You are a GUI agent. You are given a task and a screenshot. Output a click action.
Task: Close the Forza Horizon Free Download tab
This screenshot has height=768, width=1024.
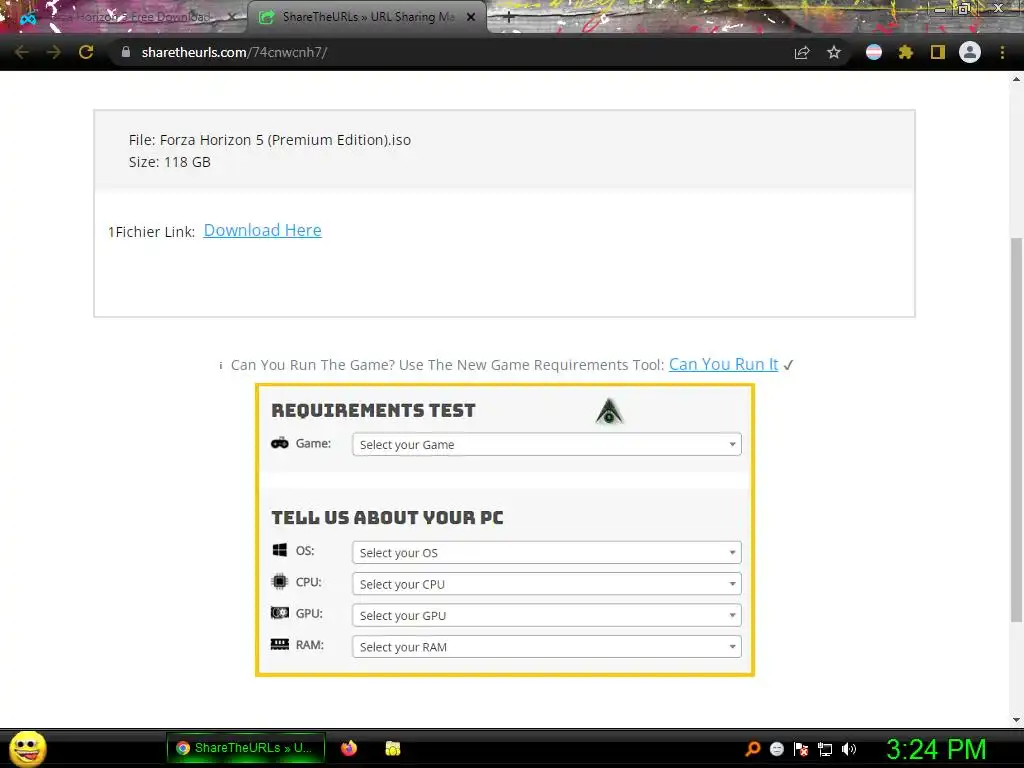tap(231, 18)
